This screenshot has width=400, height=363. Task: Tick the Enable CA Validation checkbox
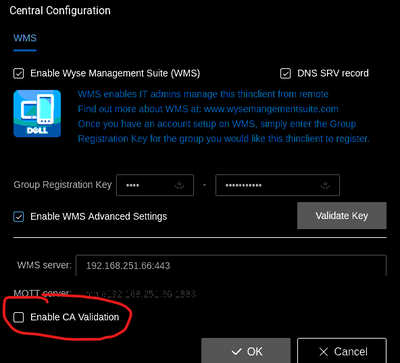click(x=18, y=317)
